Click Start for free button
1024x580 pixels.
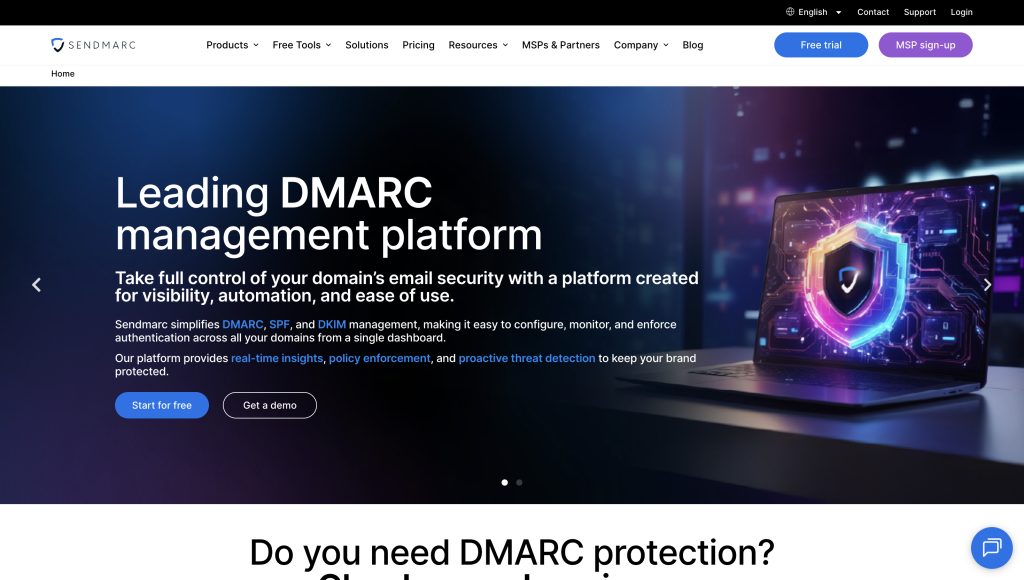pyautogui.click(x=161, y=405)
